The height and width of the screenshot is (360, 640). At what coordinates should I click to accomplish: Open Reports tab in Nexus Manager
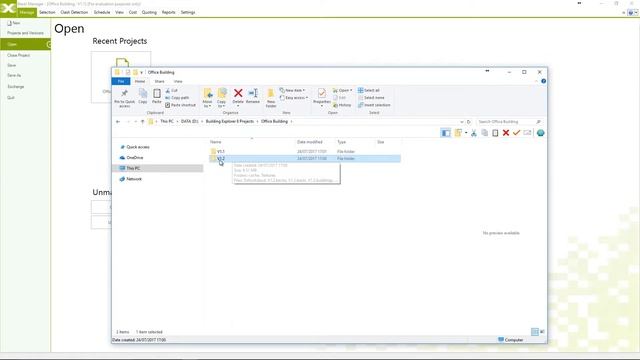[x=168, y=13]
